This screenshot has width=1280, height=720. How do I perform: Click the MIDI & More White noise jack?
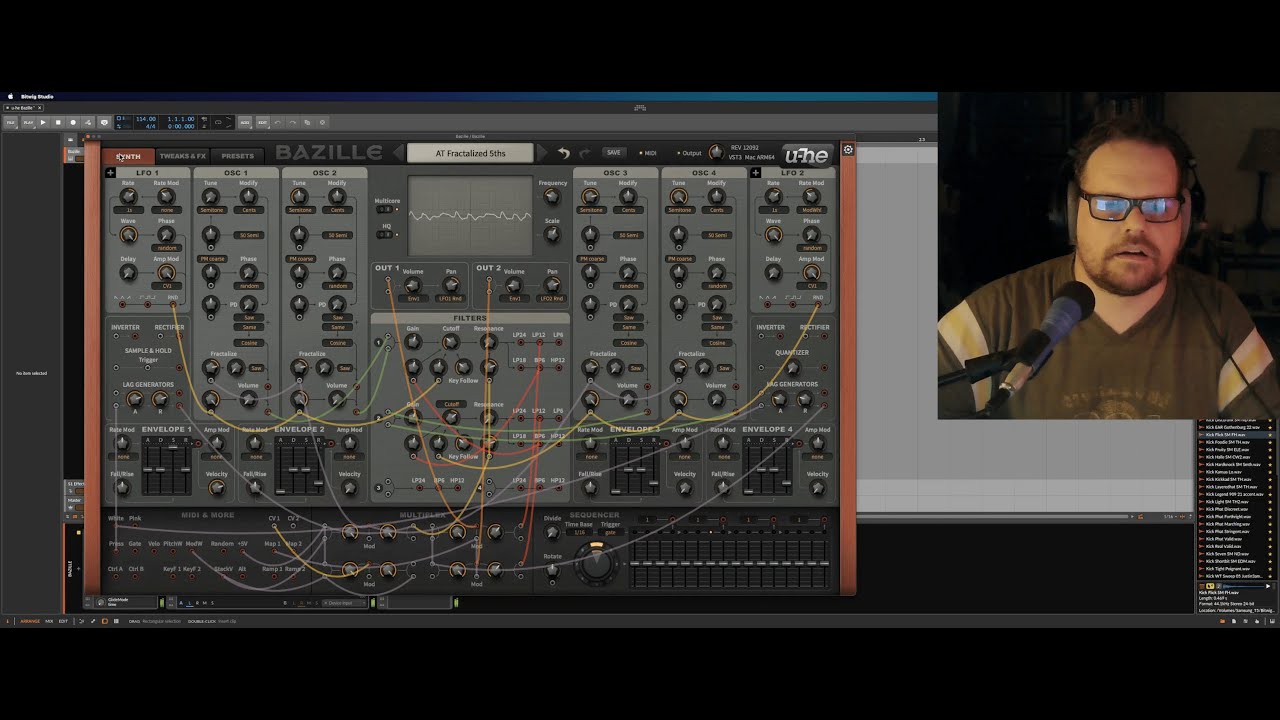[115, 526]
